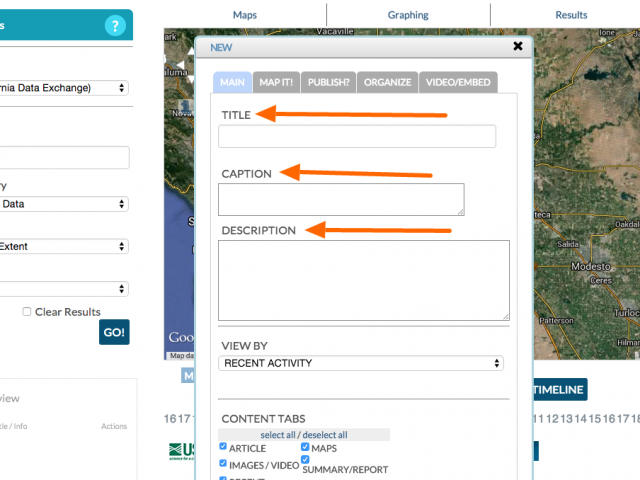Screen dimensions: 640x480
Task: Select the ORGANIZE tab
Action: coord(387,82)
